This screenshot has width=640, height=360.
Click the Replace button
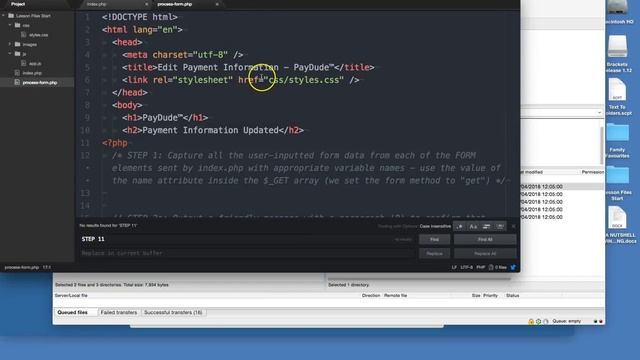[x=434, y=253]
